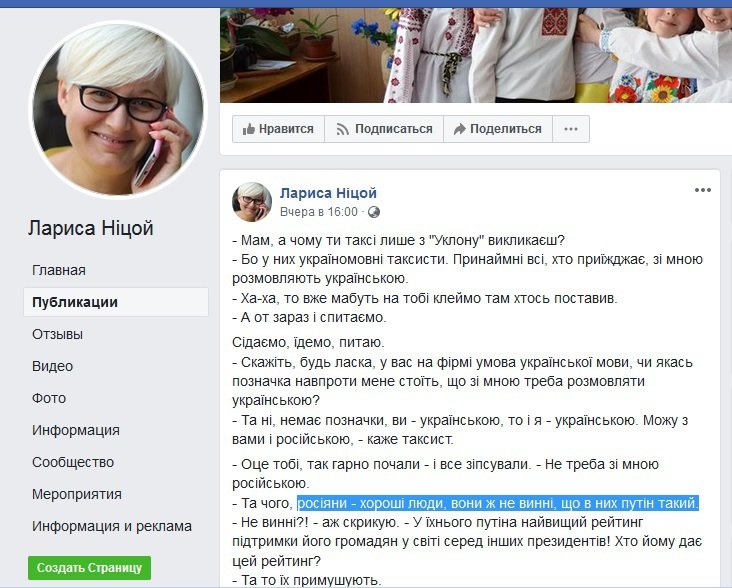Open the Мероприятия section

tap(77, 494)
